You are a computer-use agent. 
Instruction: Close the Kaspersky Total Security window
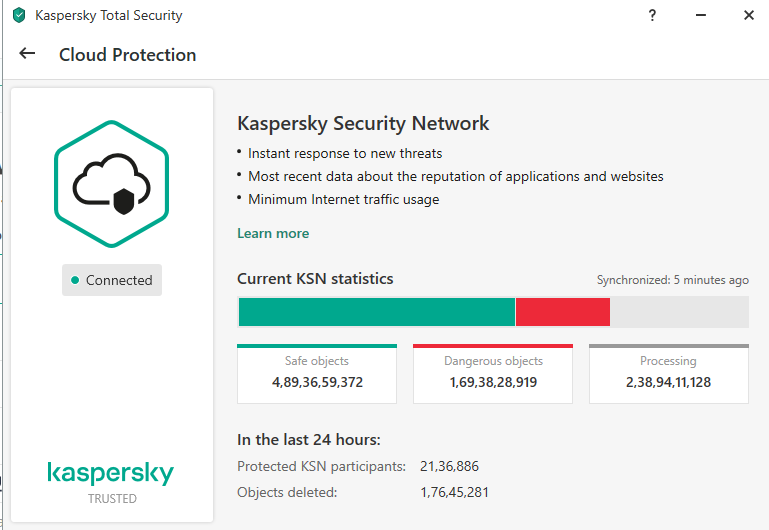point(748,15)
